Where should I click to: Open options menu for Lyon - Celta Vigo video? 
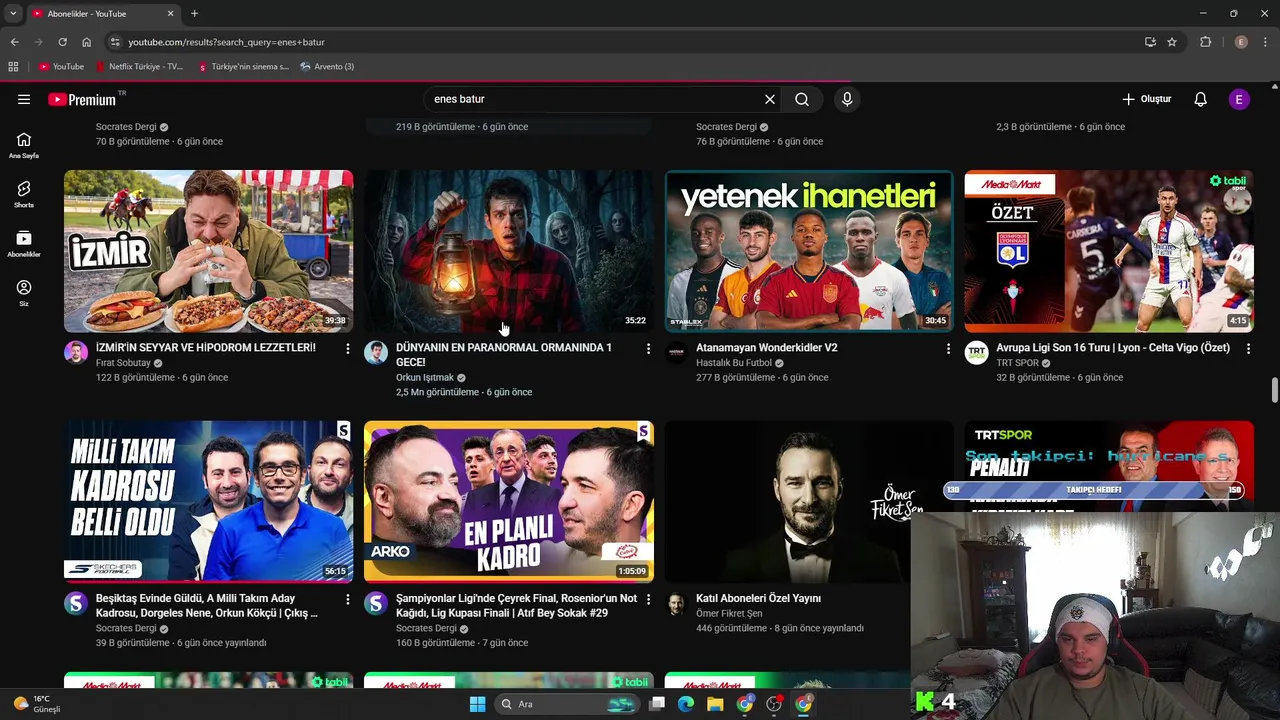[1249, 348]
